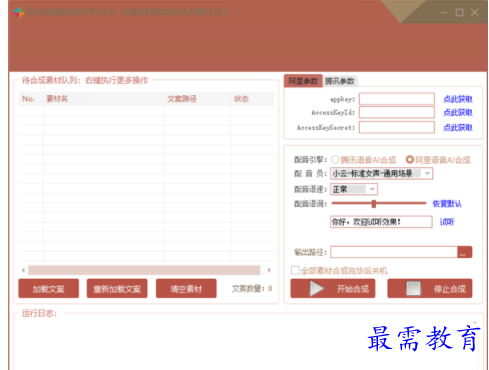489x370 pixels.
Task: Click 点此获取 link beside AccessKeyId
Action: pyautogui.click(x=458, y=113)
